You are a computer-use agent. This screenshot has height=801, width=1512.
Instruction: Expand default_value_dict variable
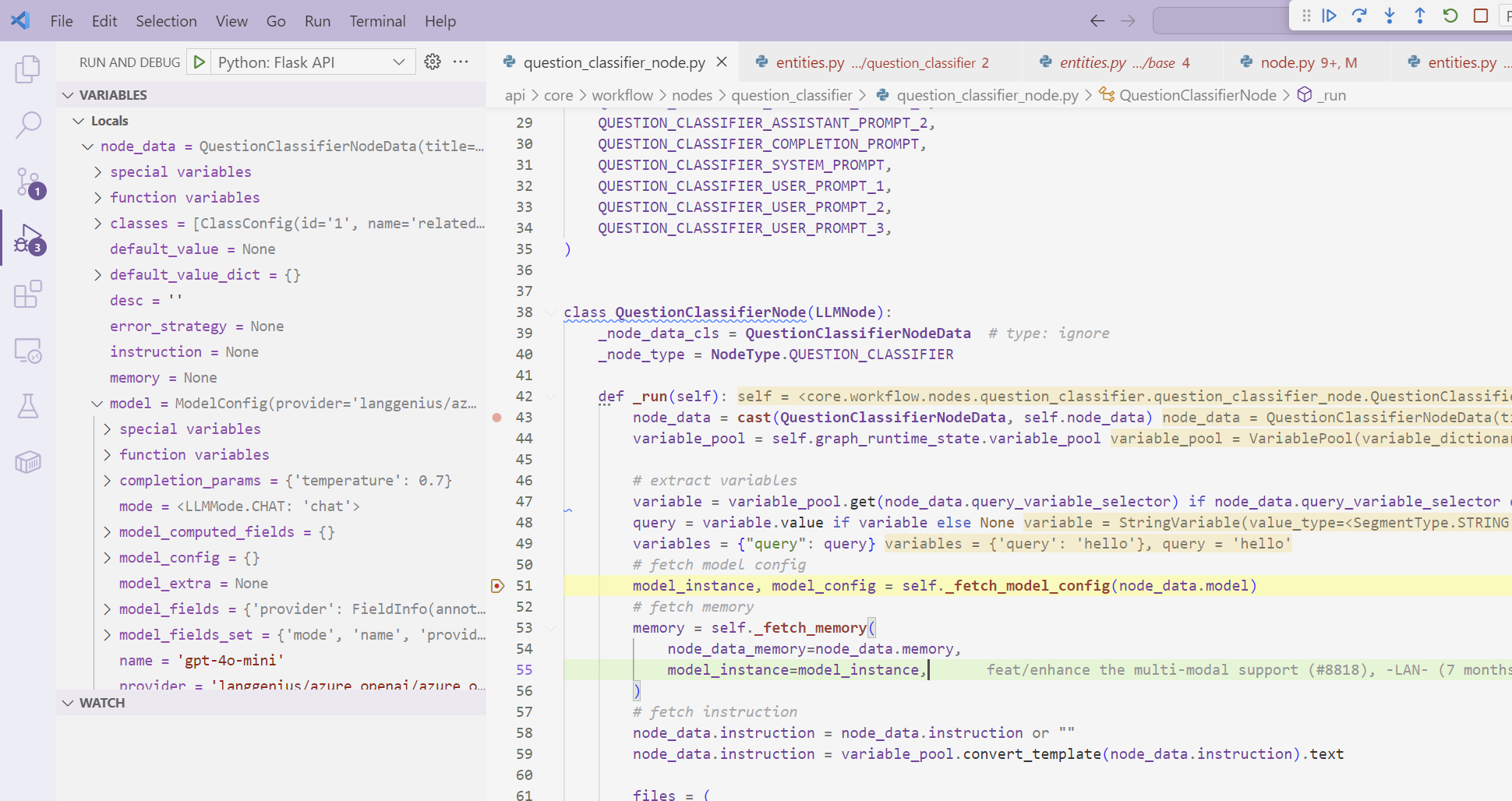pos(97,275)
